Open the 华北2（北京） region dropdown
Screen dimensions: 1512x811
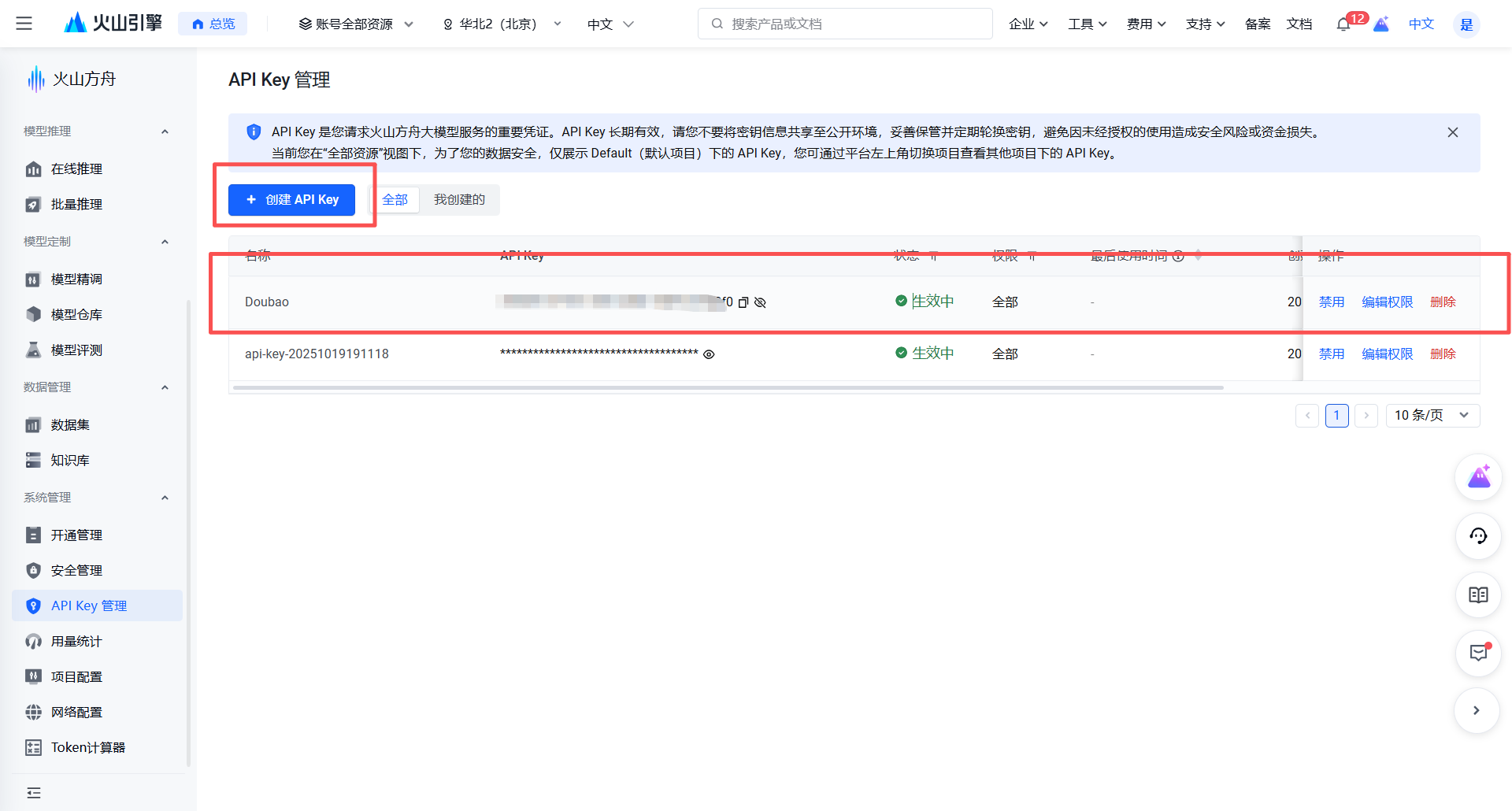(x=502, y=24)
